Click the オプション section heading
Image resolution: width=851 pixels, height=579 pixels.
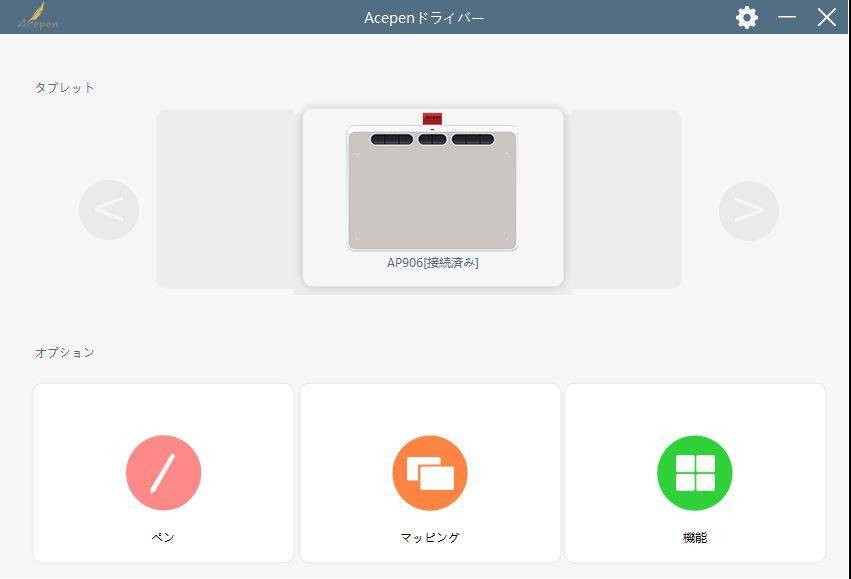[x=65, y=353]
